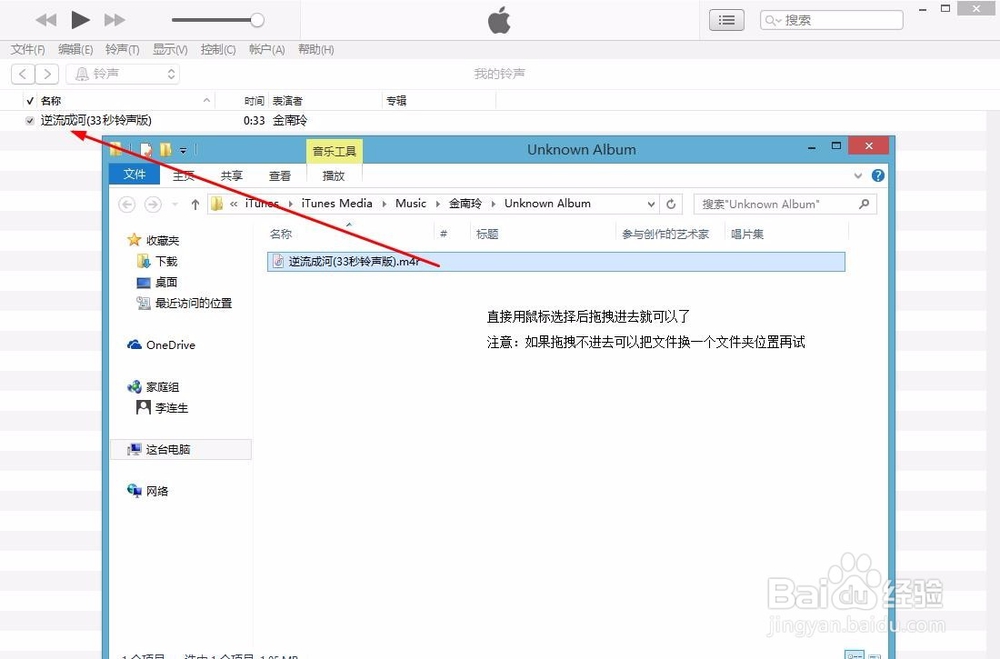This screenshot has width=1000, height=659.
Task: Click the Play button in iTunes
Action: (80, 19)
